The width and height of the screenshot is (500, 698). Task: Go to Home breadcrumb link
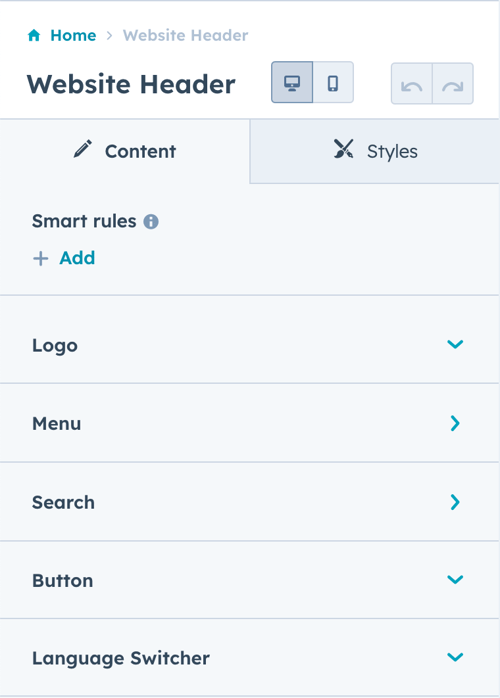[x=73, y=35]
